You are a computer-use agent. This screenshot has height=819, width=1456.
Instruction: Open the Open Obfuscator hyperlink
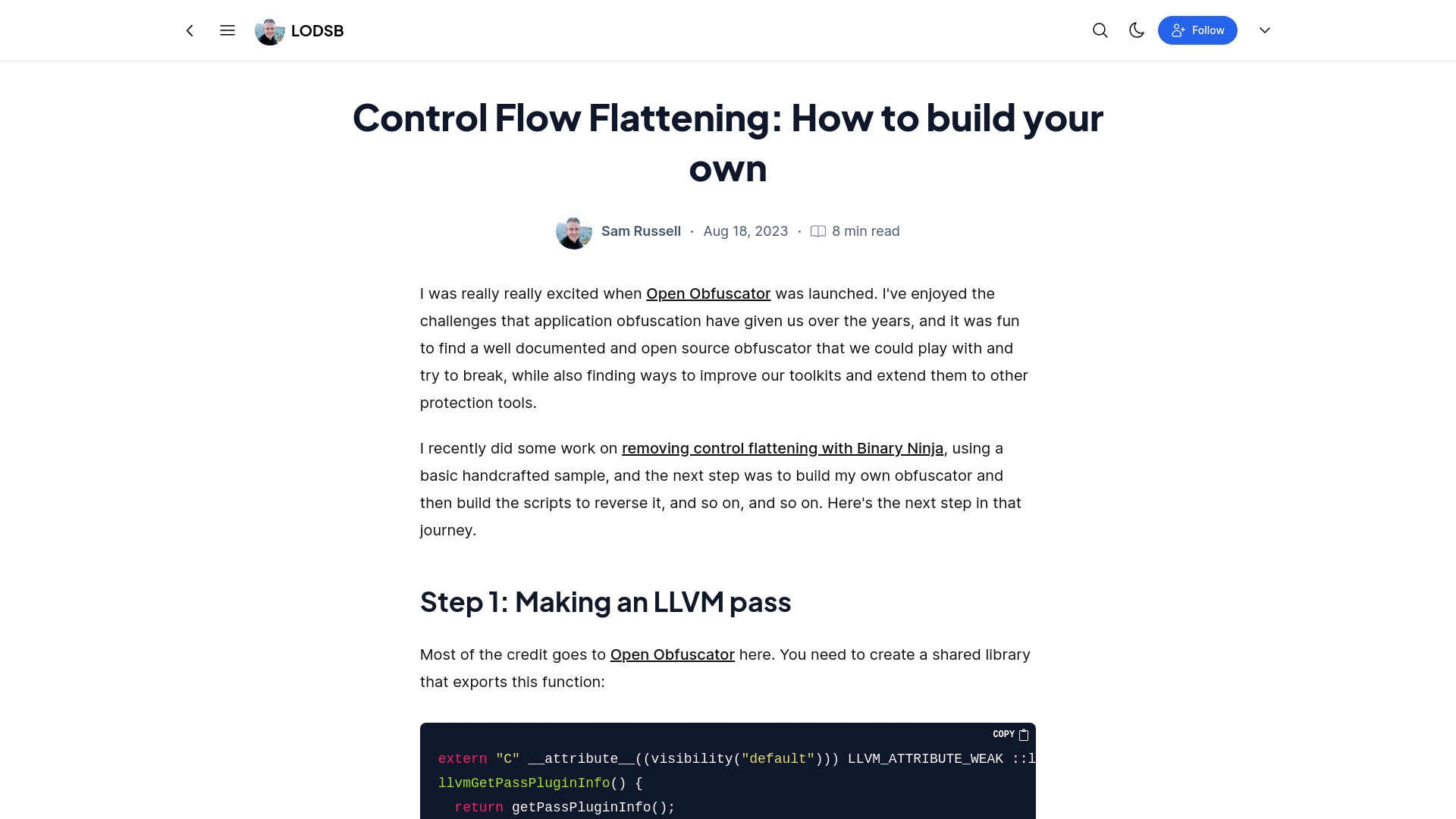point(708,293)
